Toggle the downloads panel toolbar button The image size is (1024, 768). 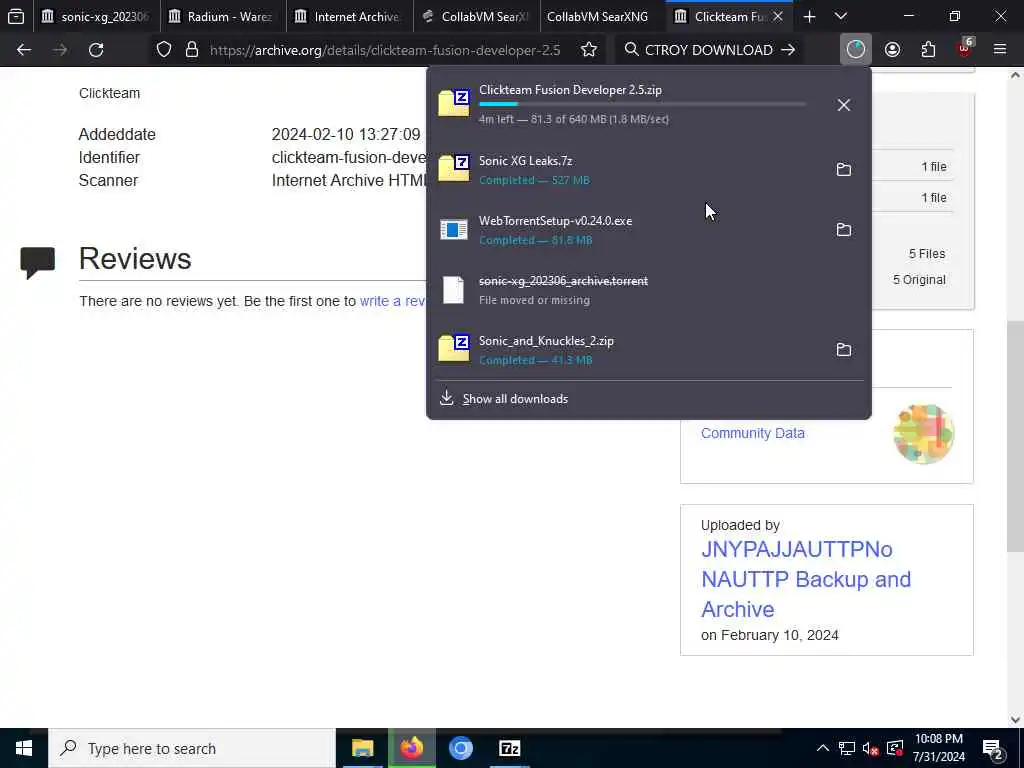(856, 50)
